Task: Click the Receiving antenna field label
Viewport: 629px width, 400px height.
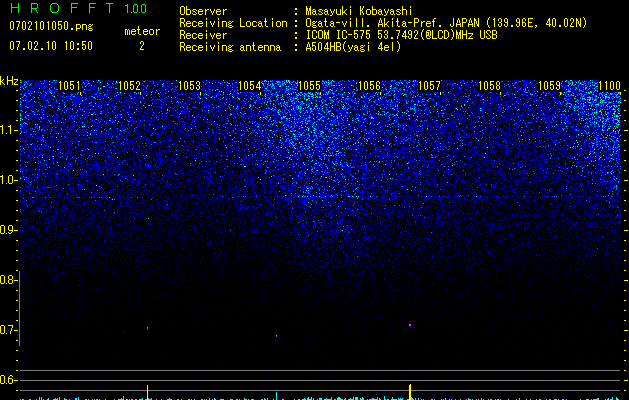Action: click(x=230, y=47)
